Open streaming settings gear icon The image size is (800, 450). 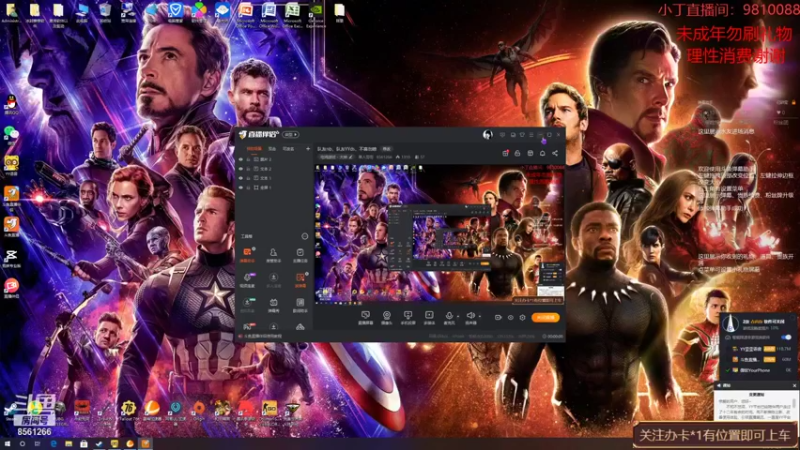tap(522, 317)
